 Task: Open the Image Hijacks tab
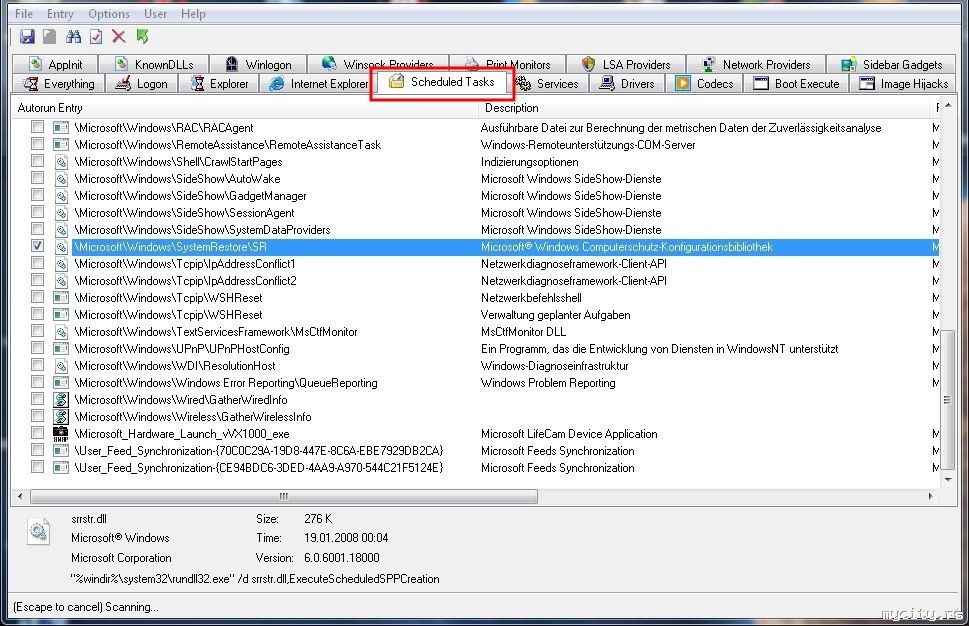[903, 83]
